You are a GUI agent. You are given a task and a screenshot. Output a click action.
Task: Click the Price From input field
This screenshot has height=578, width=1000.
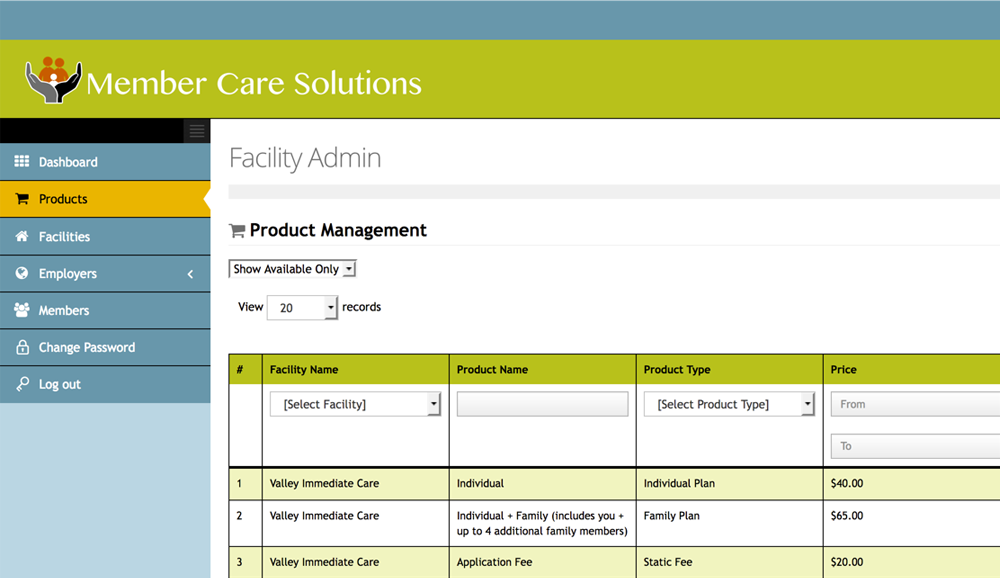(914, 404)
